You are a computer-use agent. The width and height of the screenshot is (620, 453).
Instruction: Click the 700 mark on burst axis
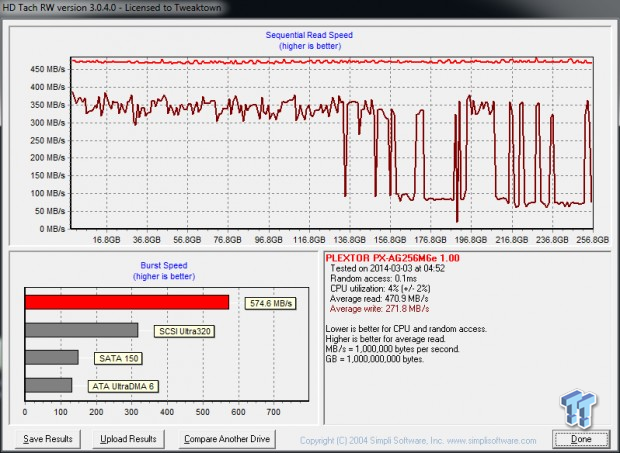pos(273,412)
